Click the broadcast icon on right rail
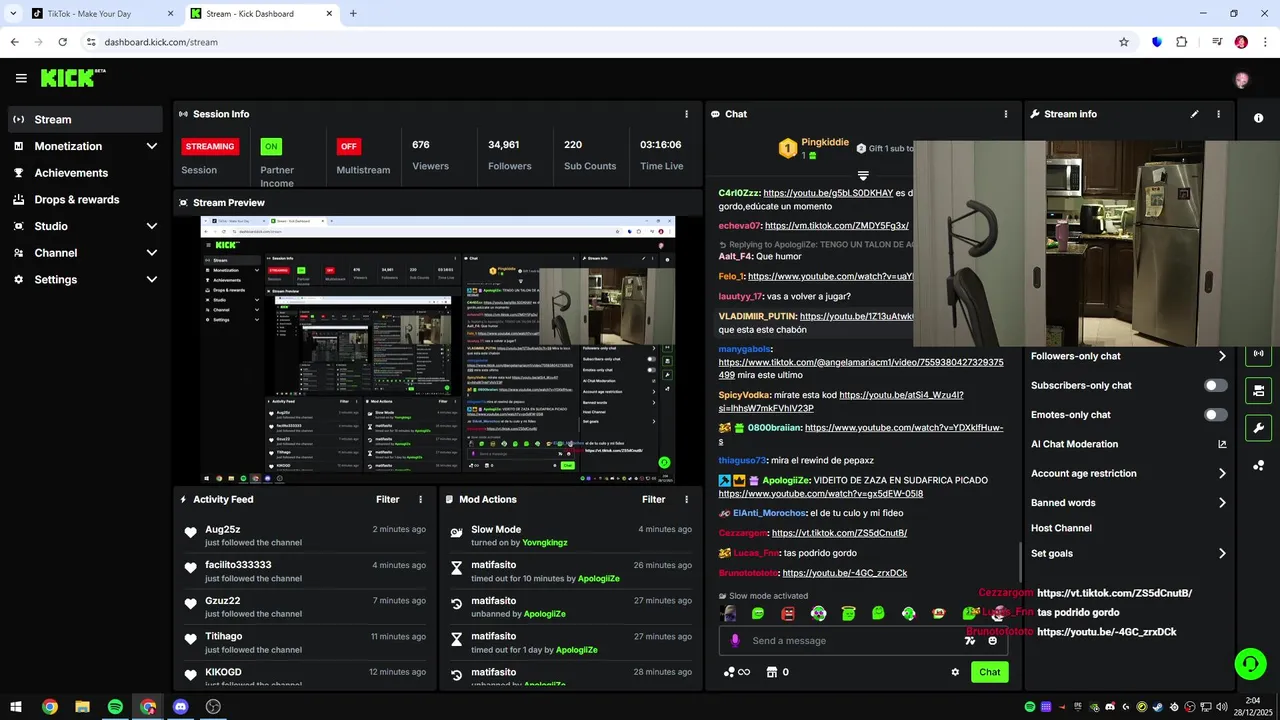1280x720 pixels. click(1258, 353)
